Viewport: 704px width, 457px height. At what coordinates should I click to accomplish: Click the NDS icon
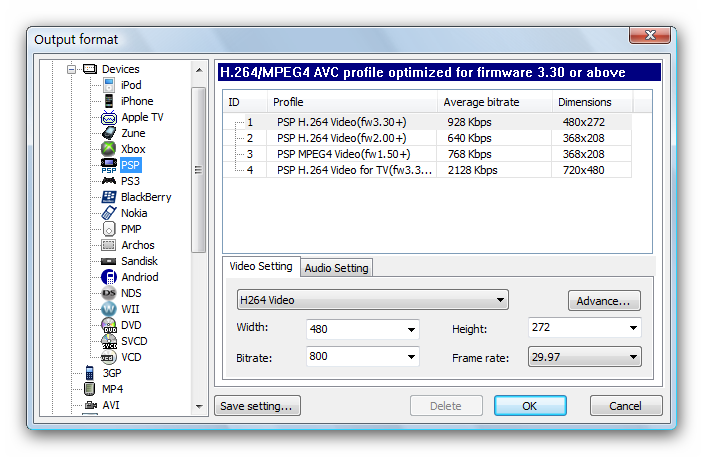(x=109, y=293)
